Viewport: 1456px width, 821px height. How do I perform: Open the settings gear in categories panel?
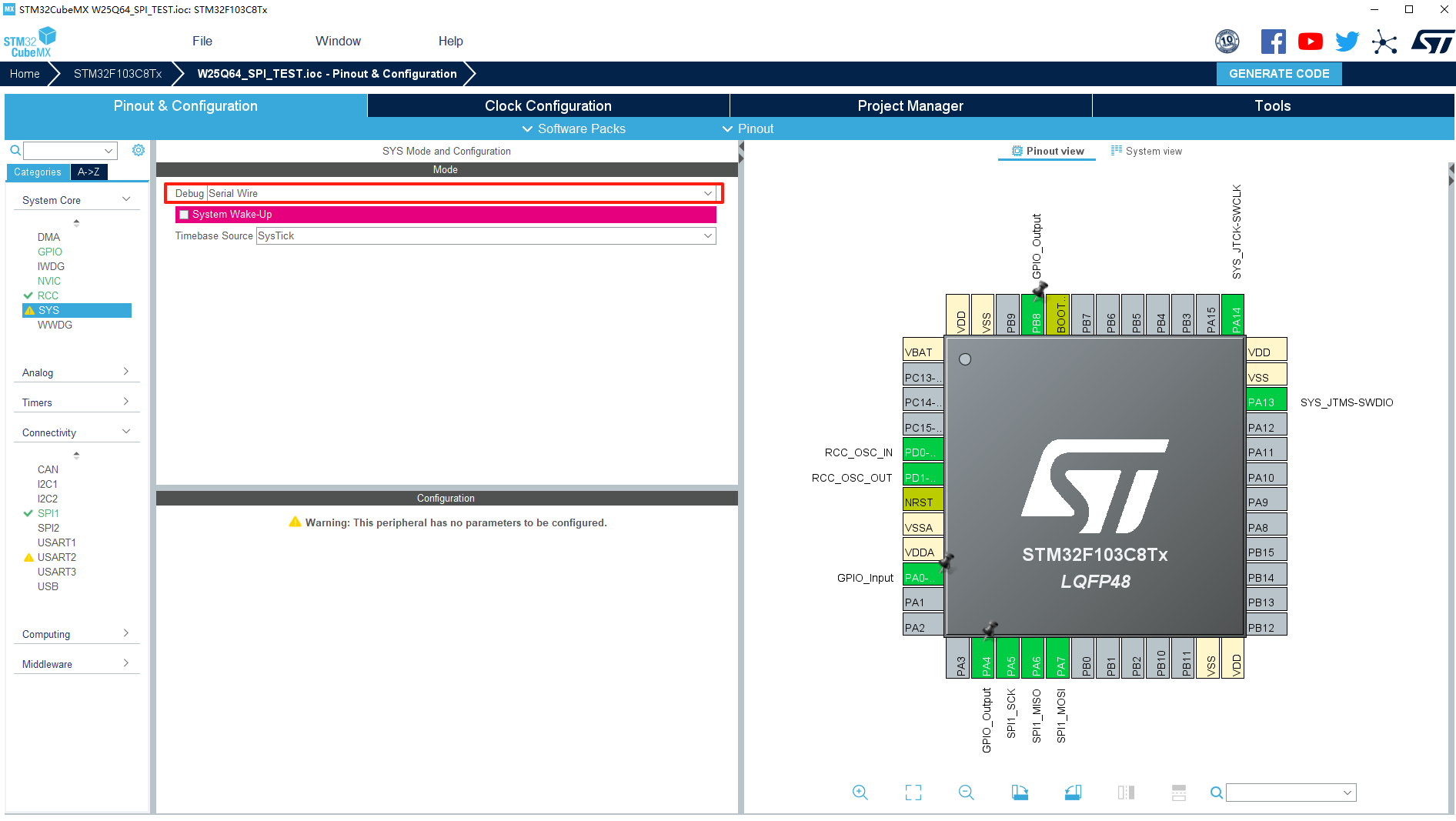pos(139,150)
